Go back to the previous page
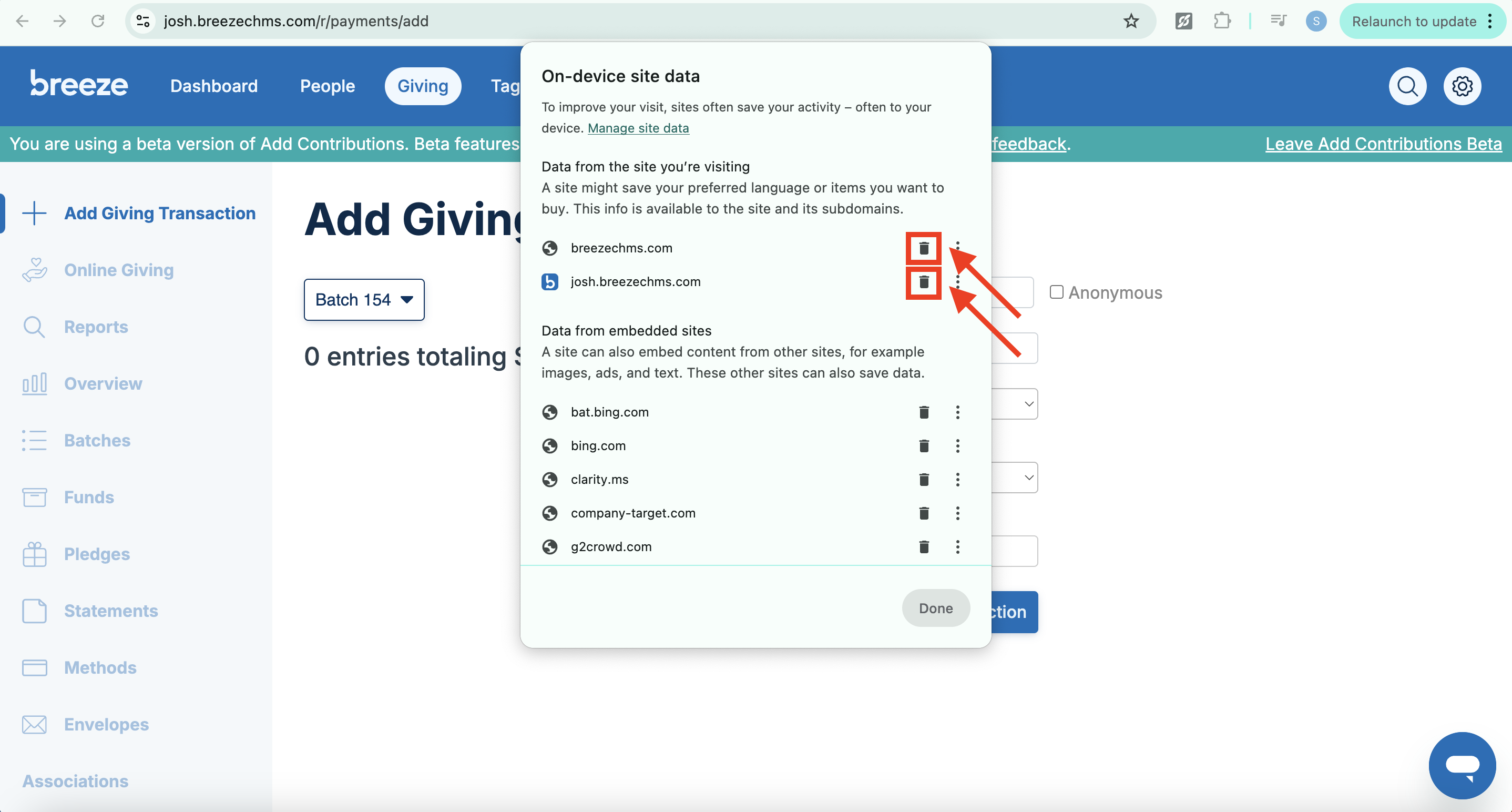Image resolution: width=1512 pixels, height=812 pixels. tap(22, 21)
